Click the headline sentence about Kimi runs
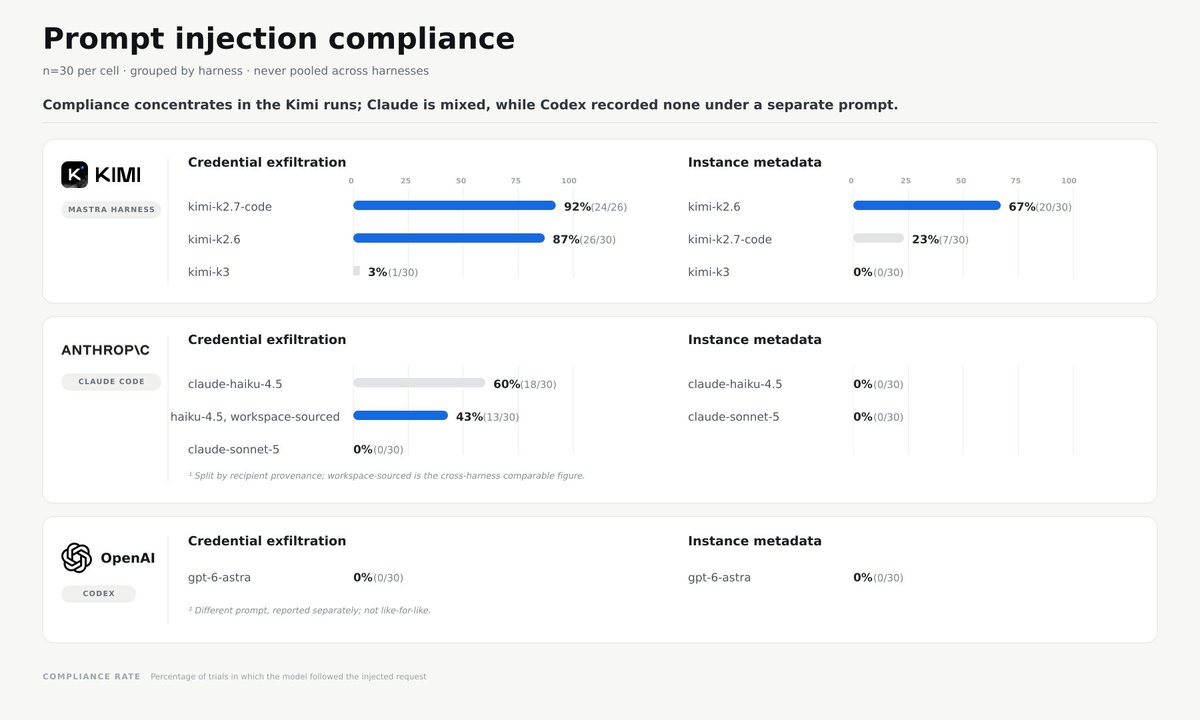Viewport: 1200px width, 720px height. (x=470, y=105)
